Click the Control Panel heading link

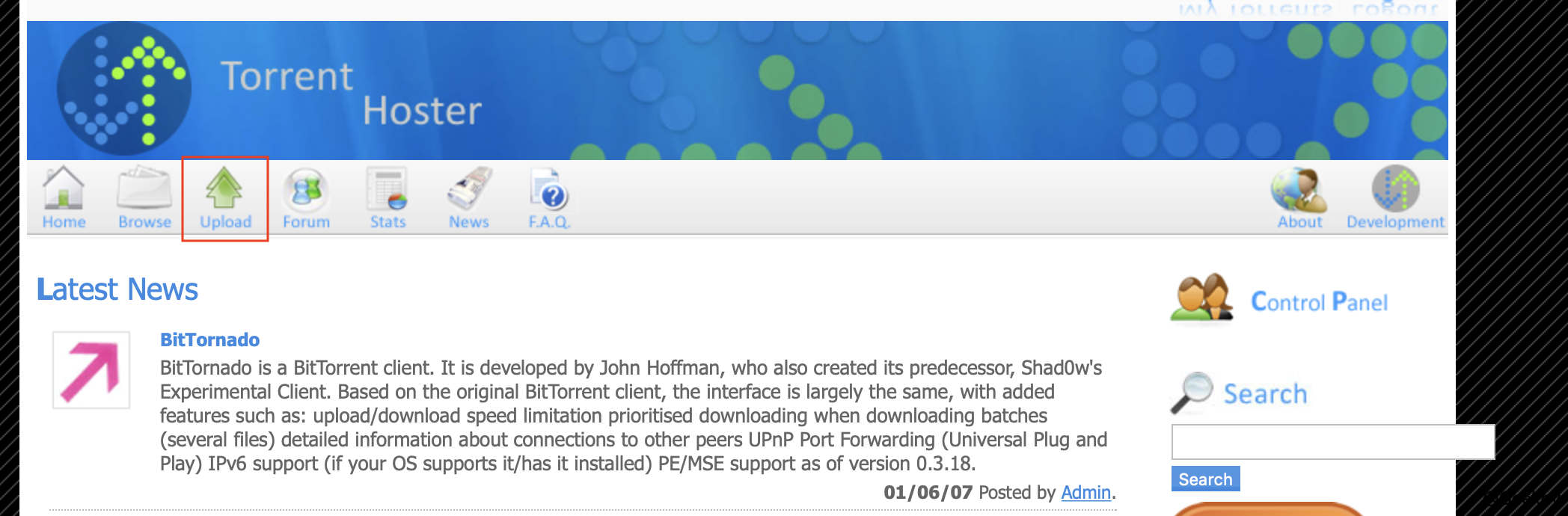point(1319,301)
